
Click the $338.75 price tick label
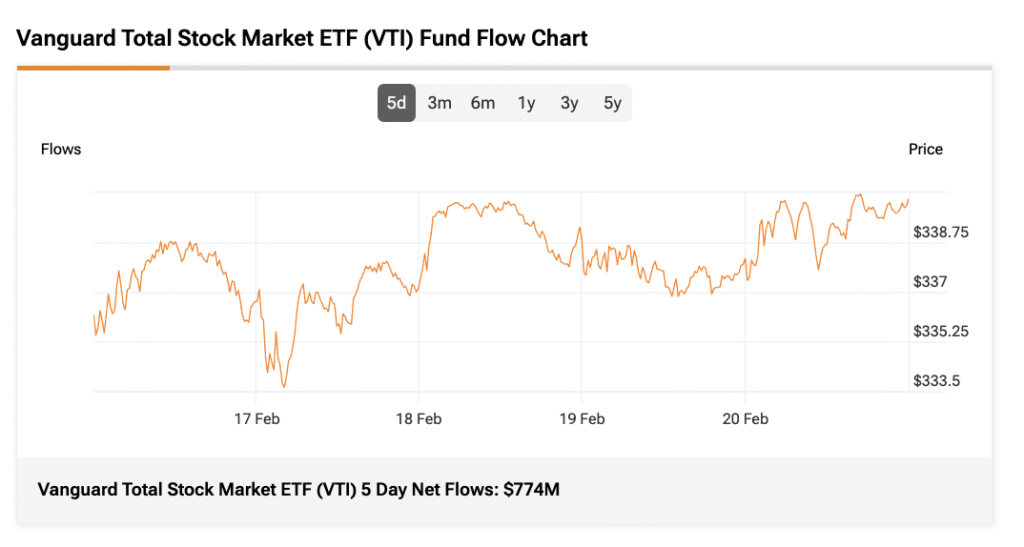(941, 232)
